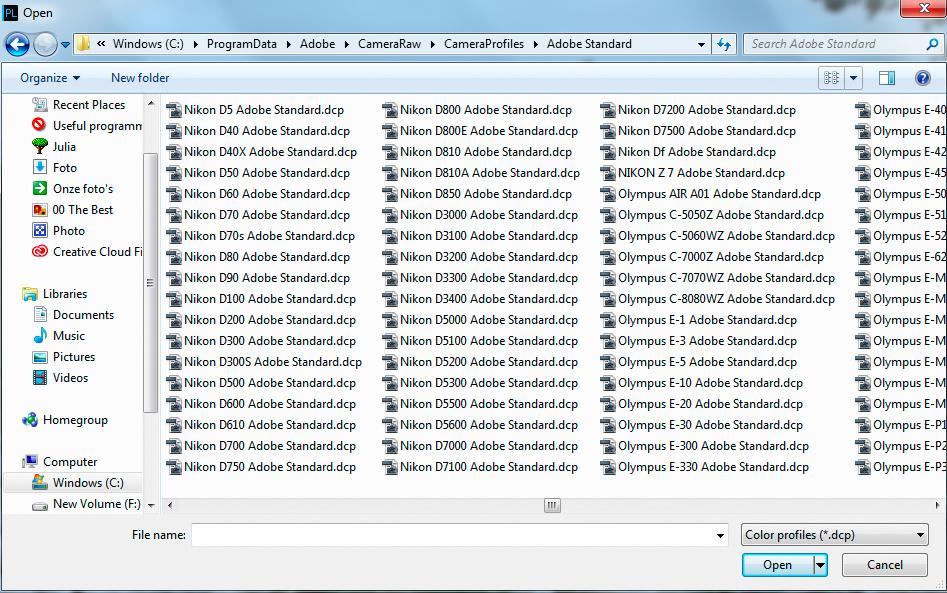Image resolution: width=947 pixels, height=593 pixels.
Task: Click the Back navigation arrow
Action: pyautogui.click(x=17, y=44)
